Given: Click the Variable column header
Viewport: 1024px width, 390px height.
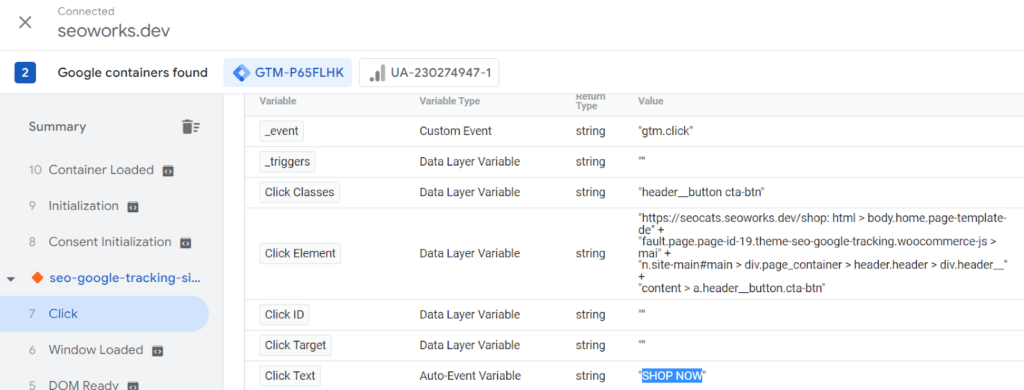Looking at the screenshot, I should pyautogui.click(x=278, y=101).
